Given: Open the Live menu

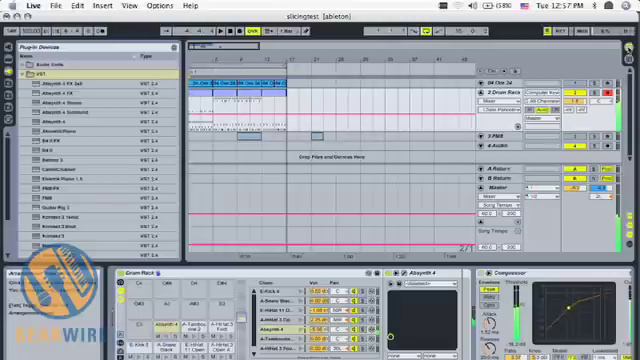Looking at the screenshot, I should (x=33, y=6).
